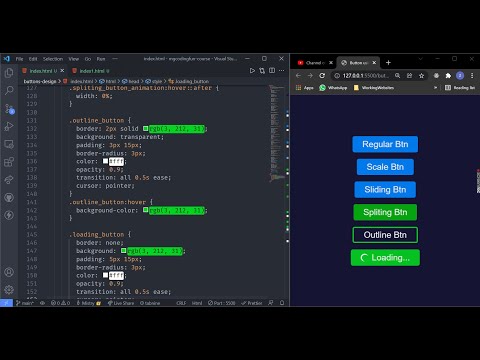This screenshot has height=360, width=480.
Task: Open the feedback icon in status bar
Action: click(x=271, y=303)
